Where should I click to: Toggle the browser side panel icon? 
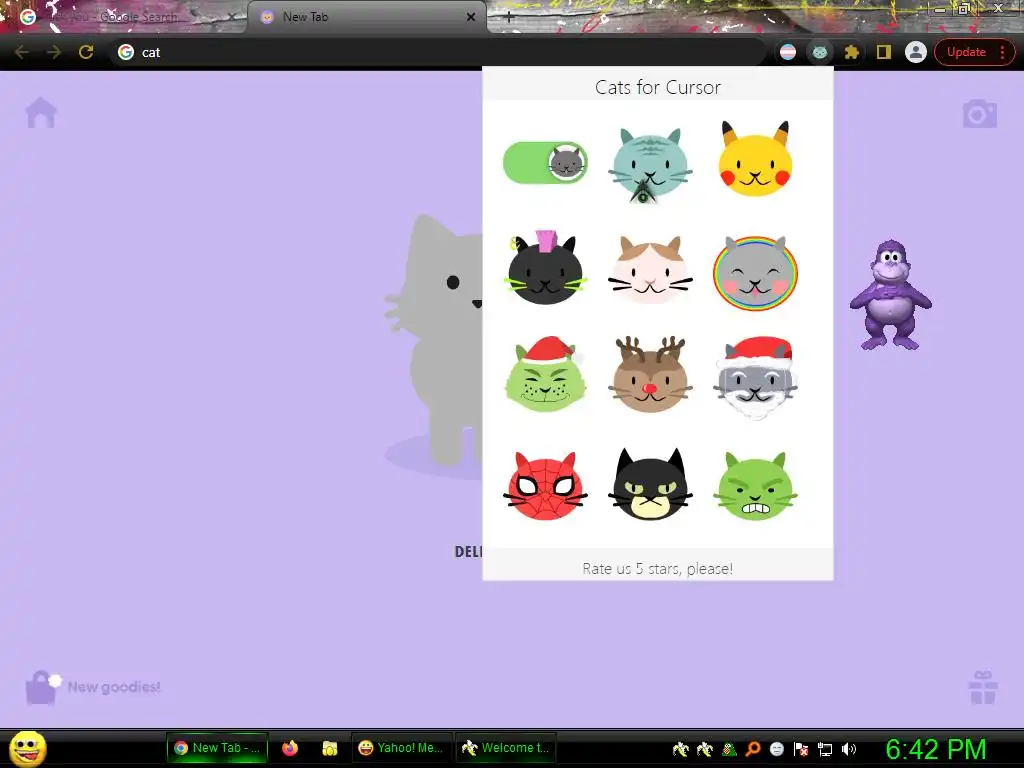(x=884, y=52)
